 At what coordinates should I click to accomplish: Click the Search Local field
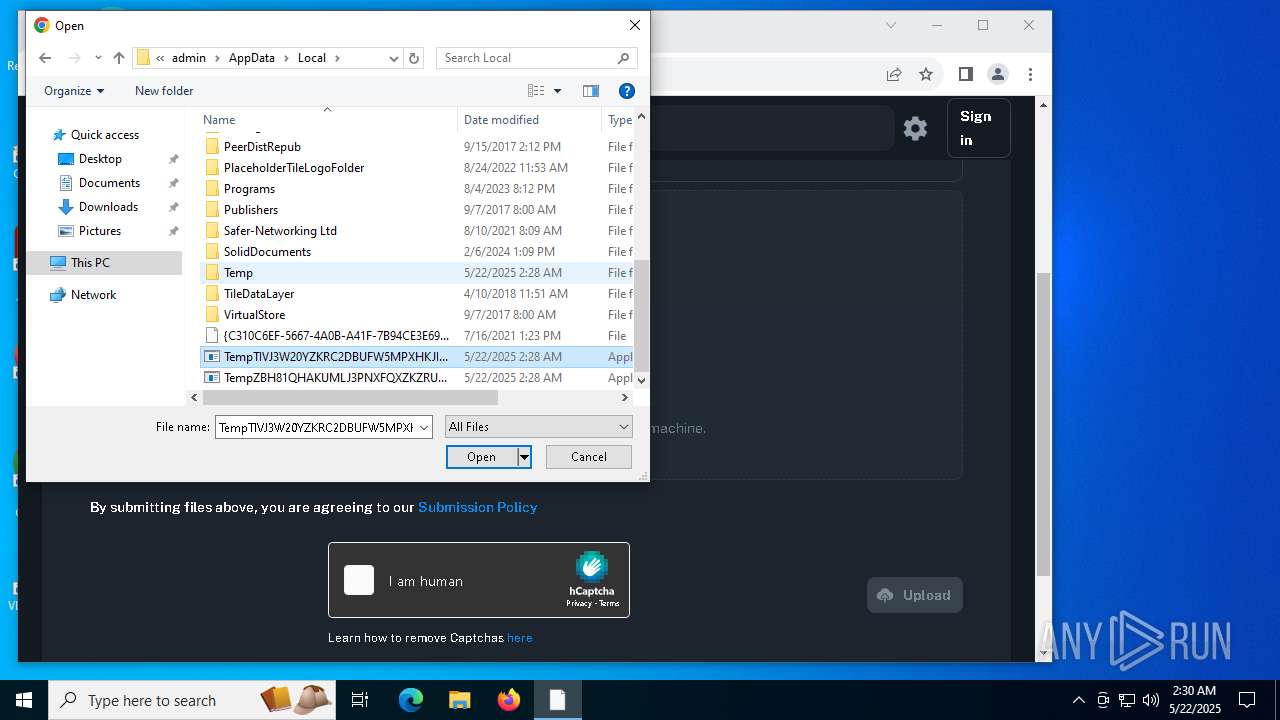coord(525,58)
